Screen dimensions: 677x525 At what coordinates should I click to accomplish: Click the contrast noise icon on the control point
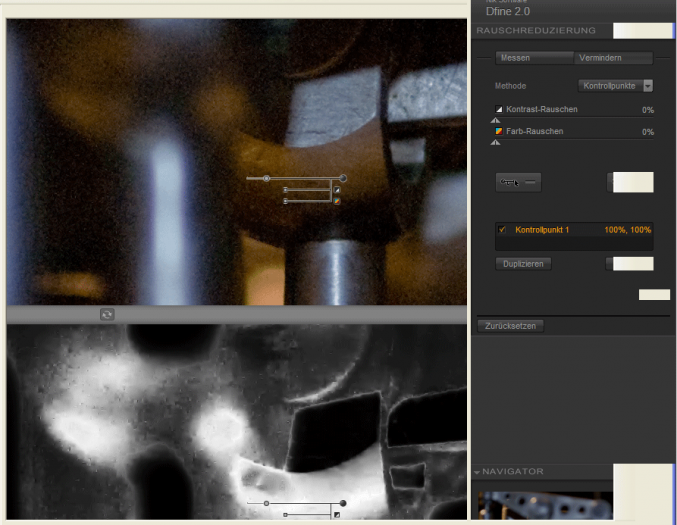pos(337,189)
